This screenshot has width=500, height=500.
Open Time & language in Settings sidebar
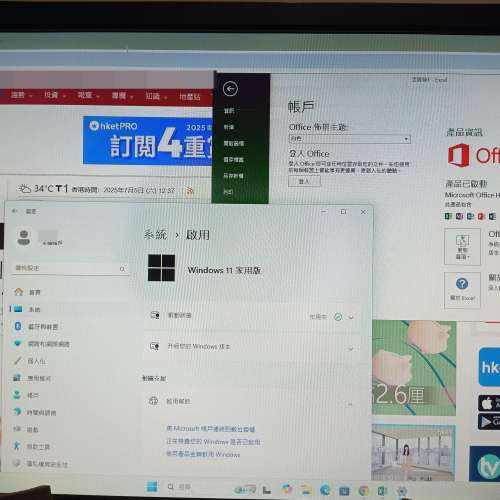coord(35,412)
